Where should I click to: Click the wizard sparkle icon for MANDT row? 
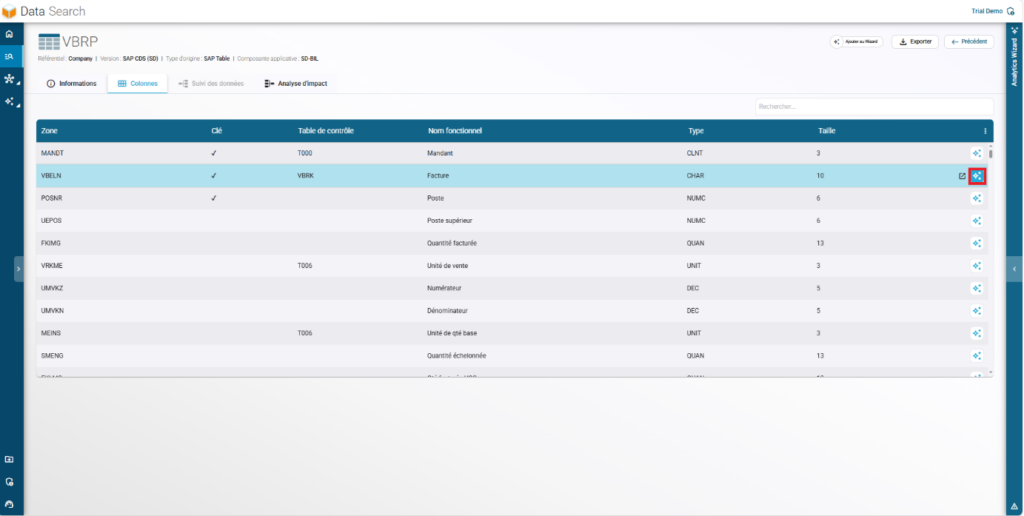coord(976,153)
